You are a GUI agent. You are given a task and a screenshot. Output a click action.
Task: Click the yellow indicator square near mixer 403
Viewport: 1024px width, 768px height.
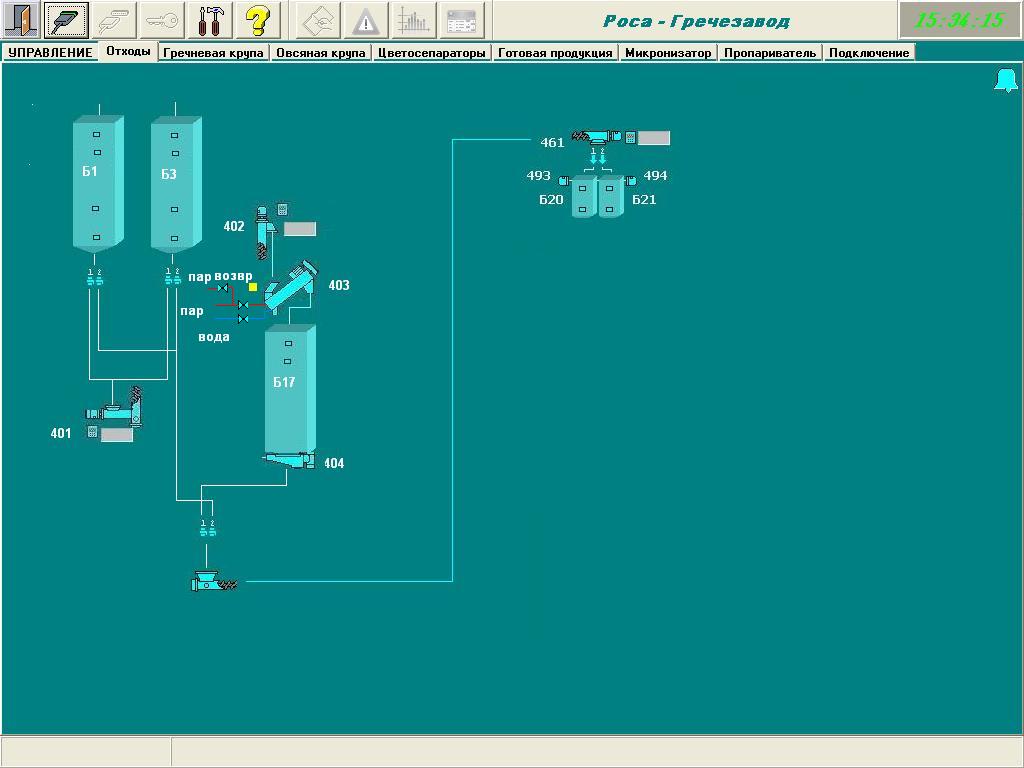coord(253,287)
